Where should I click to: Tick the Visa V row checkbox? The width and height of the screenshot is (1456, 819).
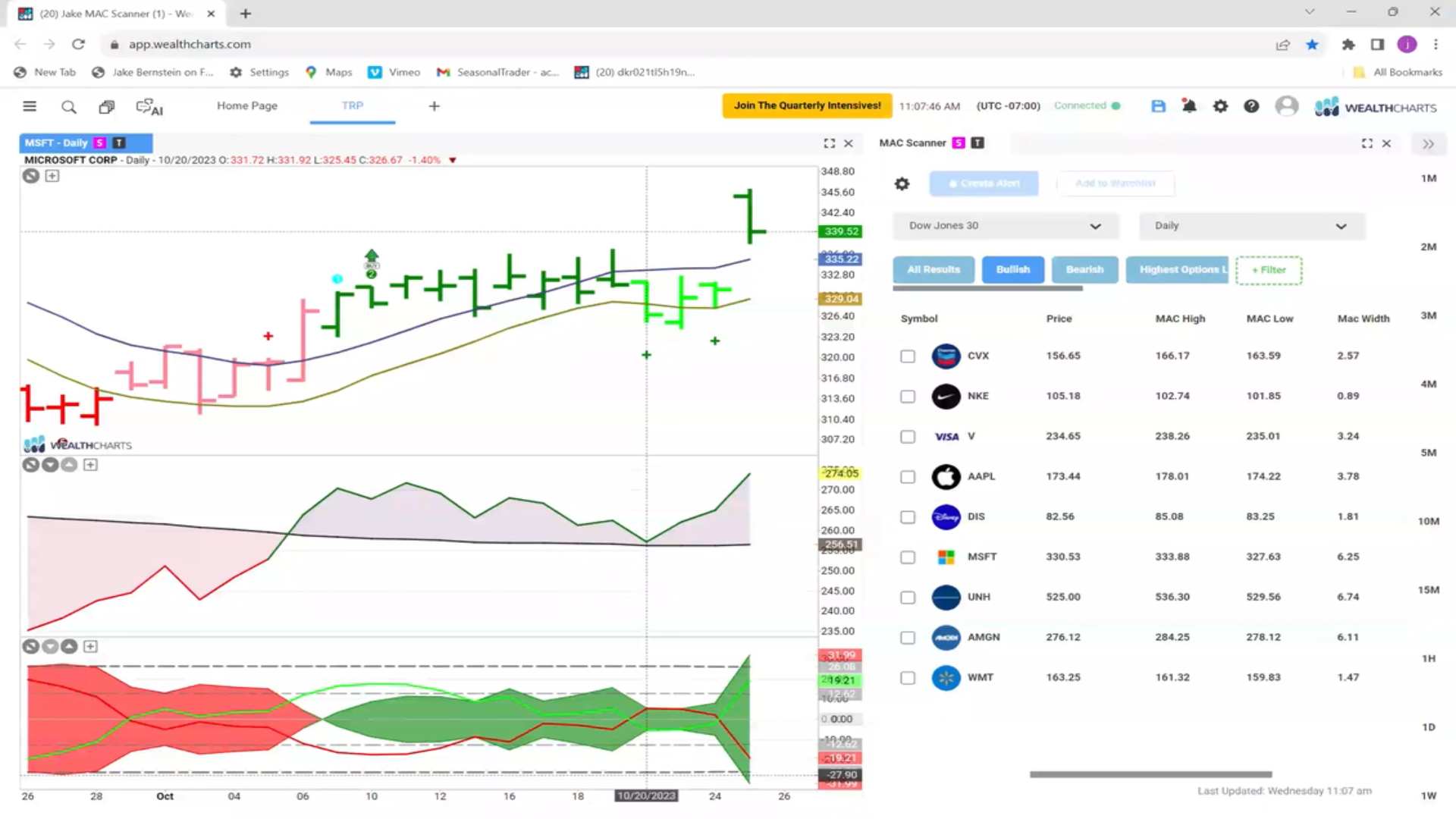coord(908,437)
